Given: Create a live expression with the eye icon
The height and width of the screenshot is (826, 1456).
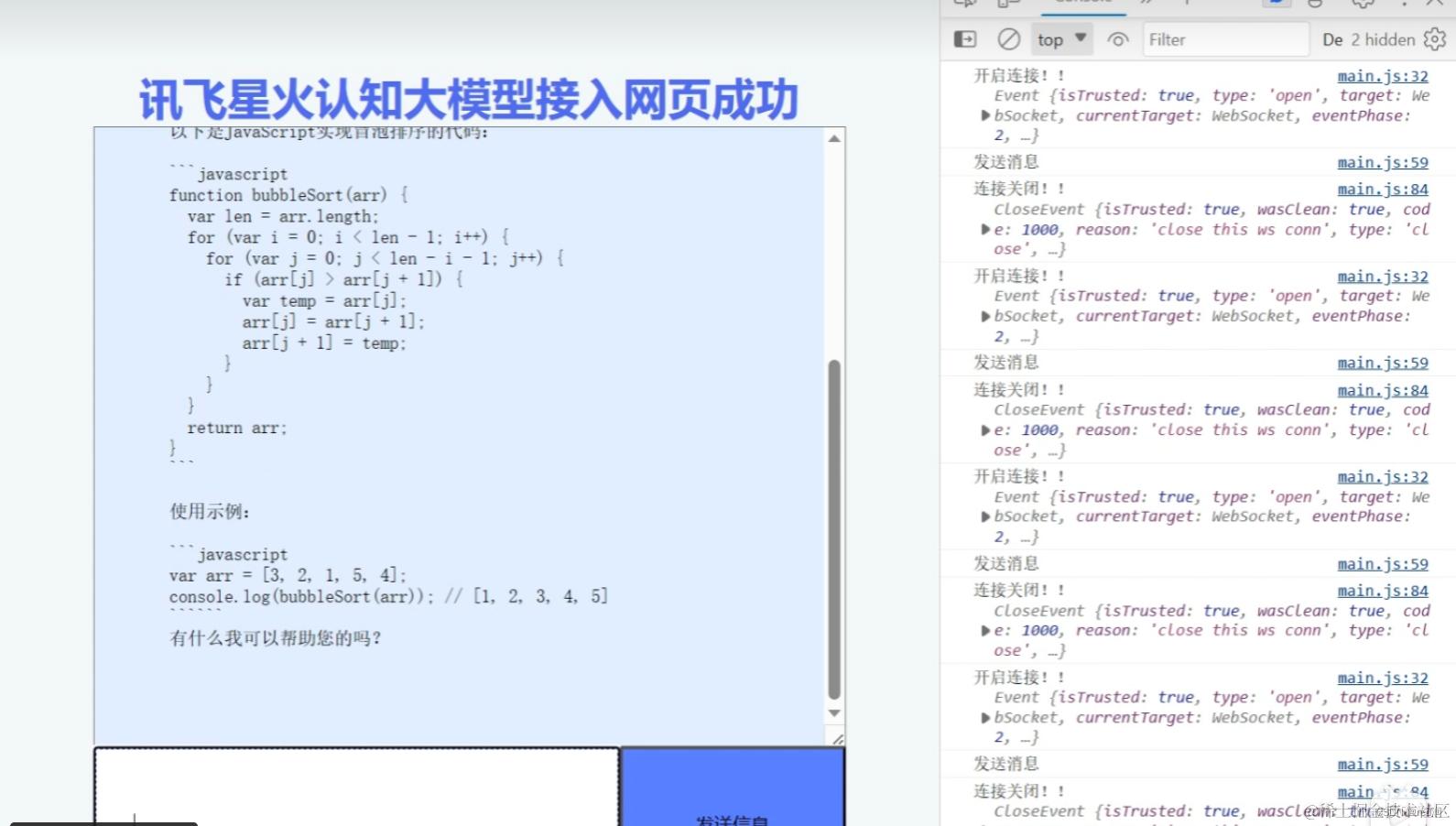Looking at the screenshot, I should click(1117, 39).
